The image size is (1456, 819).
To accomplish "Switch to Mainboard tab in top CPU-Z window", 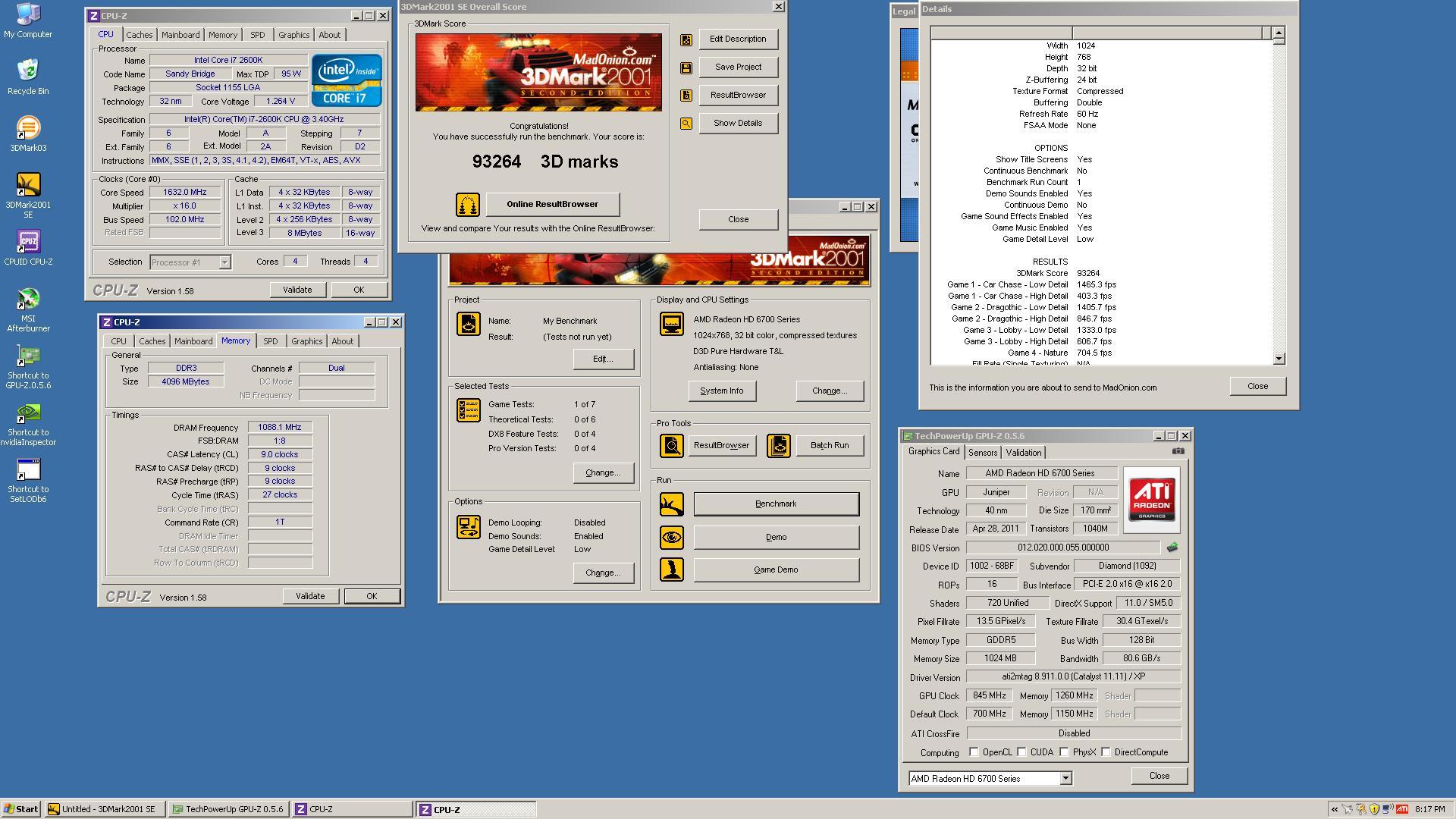I will click(180, 35).
